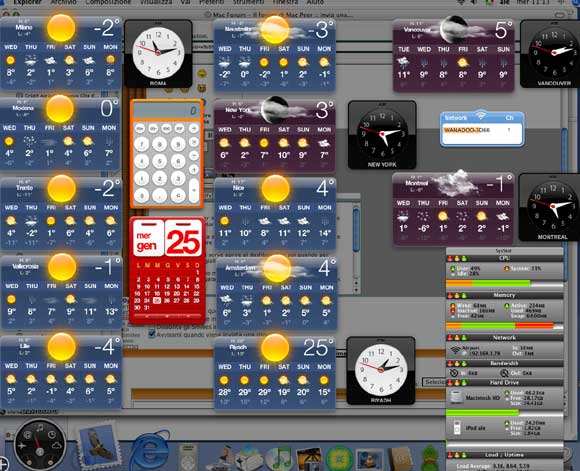
Task: Collapse the Network section header in system monitor
Action: [x=505, y=338]
